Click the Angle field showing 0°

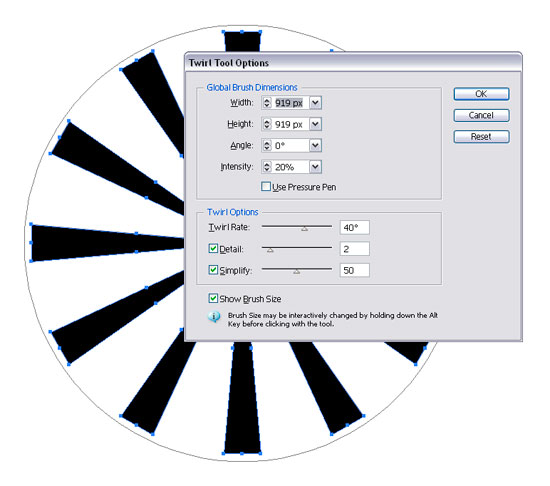(x=290, y=146)
